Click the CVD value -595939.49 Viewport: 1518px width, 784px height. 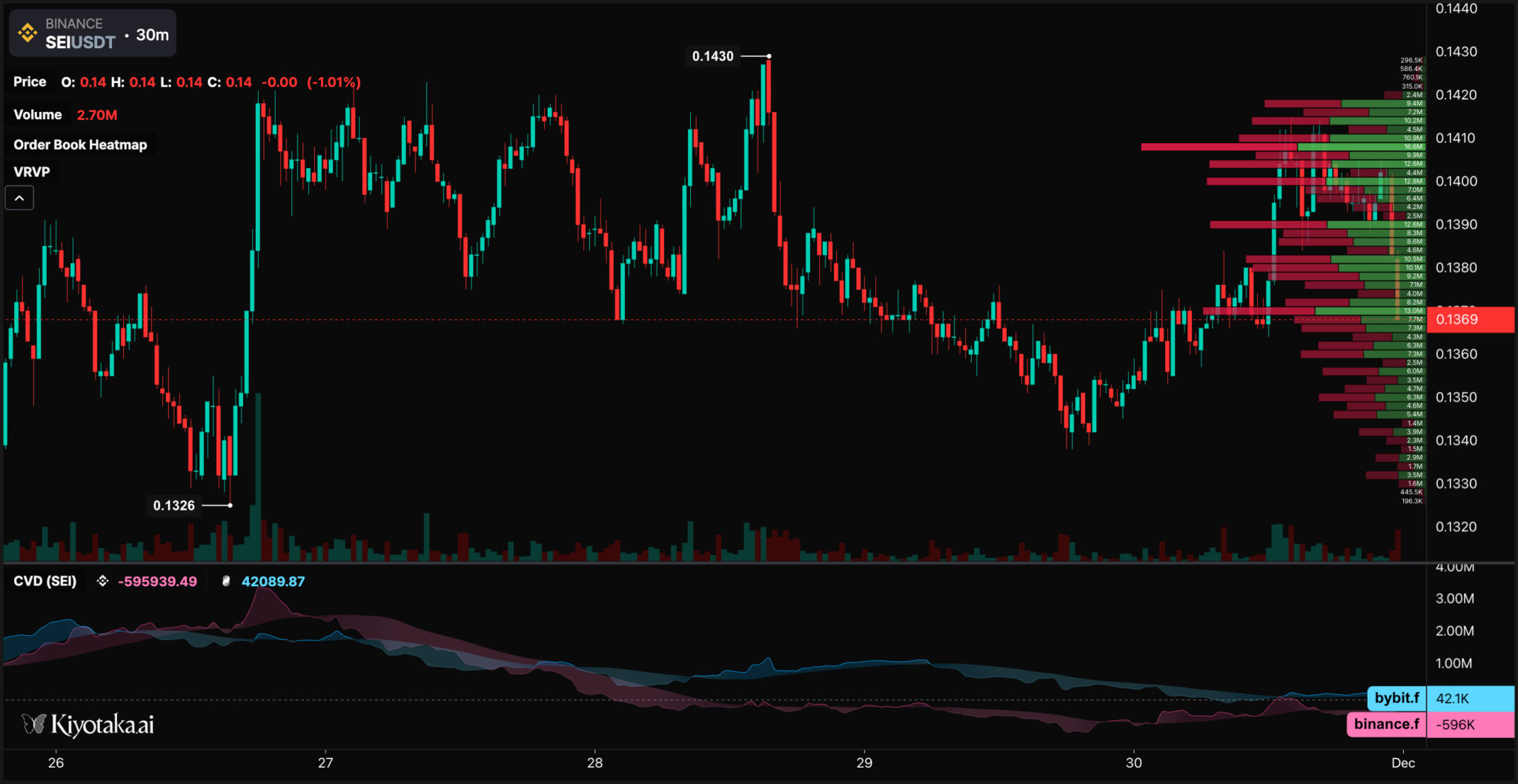tap(157, 582)
